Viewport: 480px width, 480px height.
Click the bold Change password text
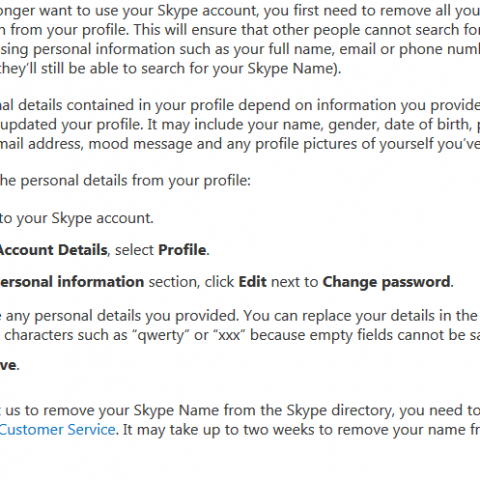tap(386, 283)
